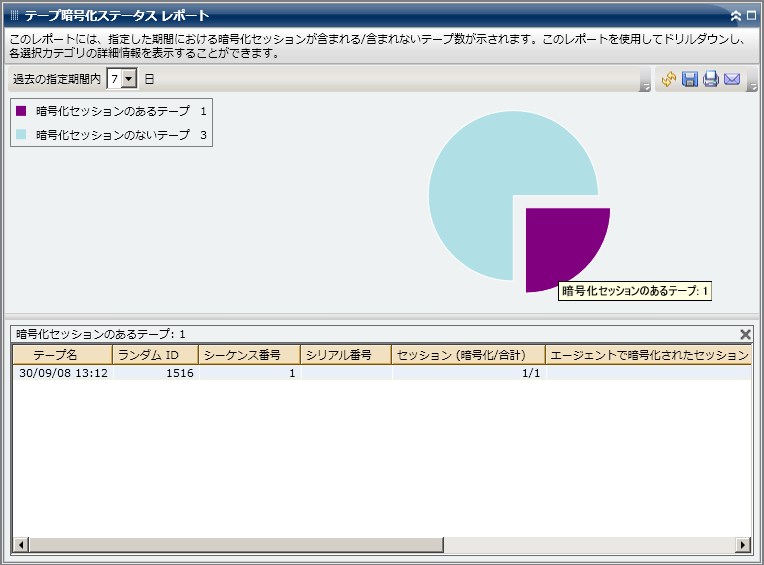This screenshot has width=764, height=565.
Task: Close the drill-down details table
Action: coord(745,334)
